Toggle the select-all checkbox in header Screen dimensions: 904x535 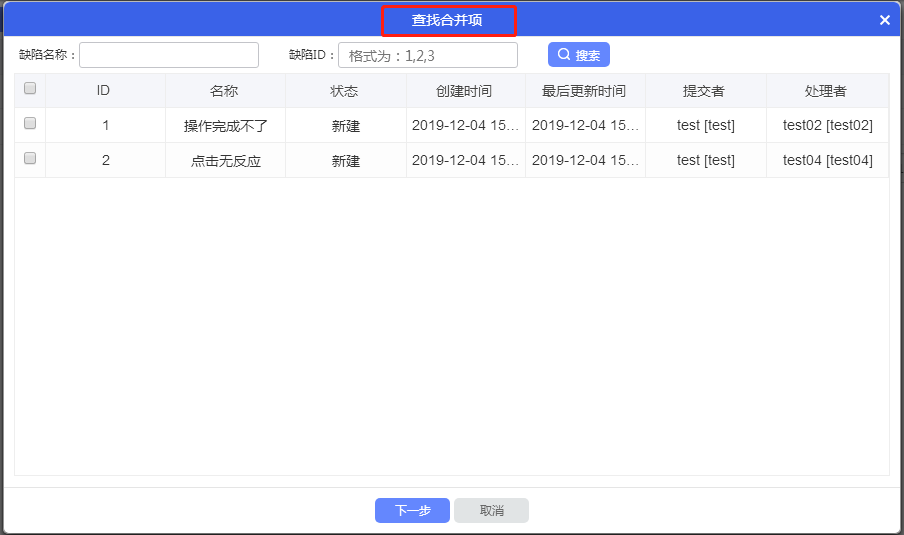click(x=30, y=89)
